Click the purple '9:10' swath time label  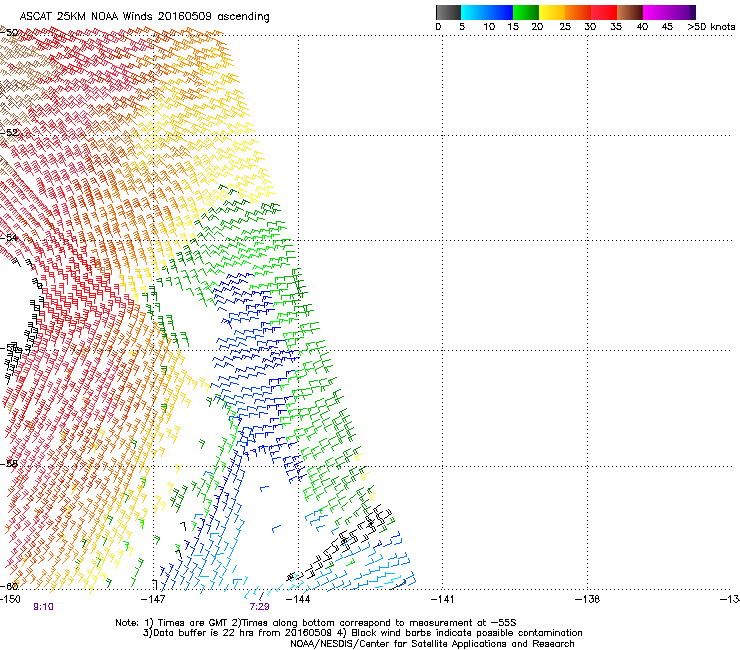pos(43,607)
